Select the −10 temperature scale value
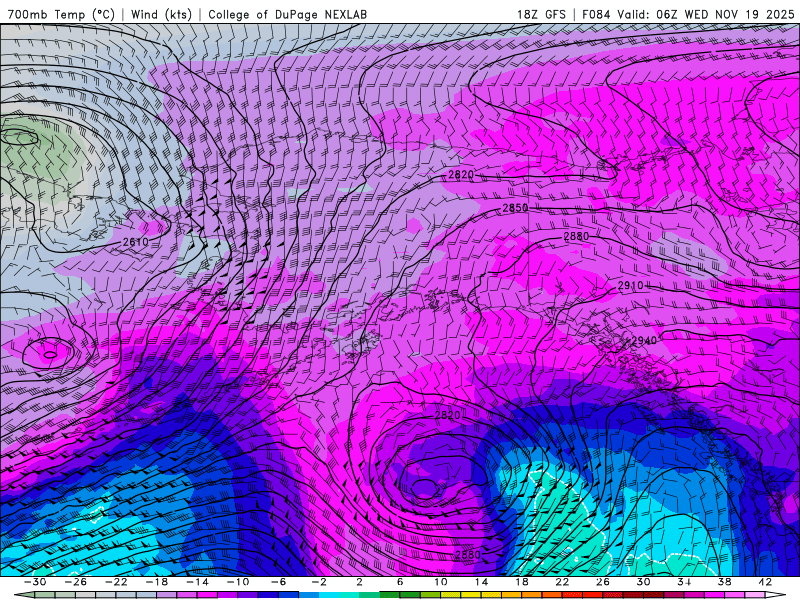The image size is (800, 600). pos(238,582)
